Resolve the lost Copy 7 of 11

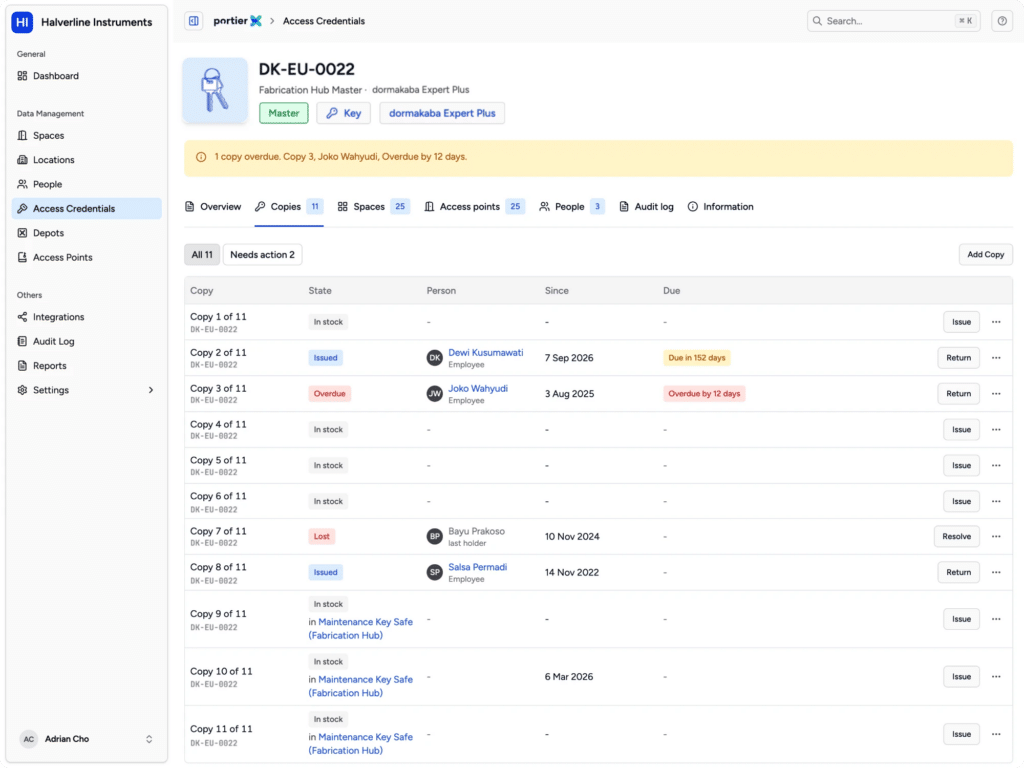pyautogui.click(x=957, y=536)
